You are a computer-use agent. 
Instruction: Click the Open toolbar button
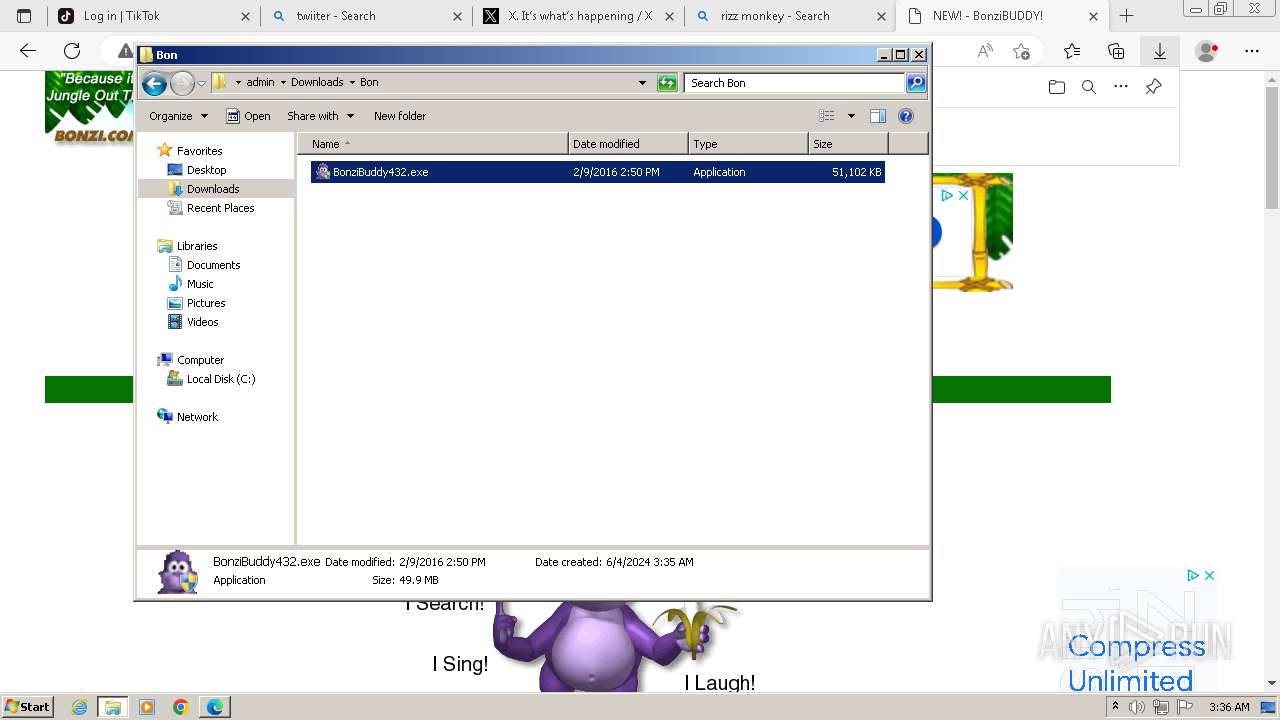(248, 116)
